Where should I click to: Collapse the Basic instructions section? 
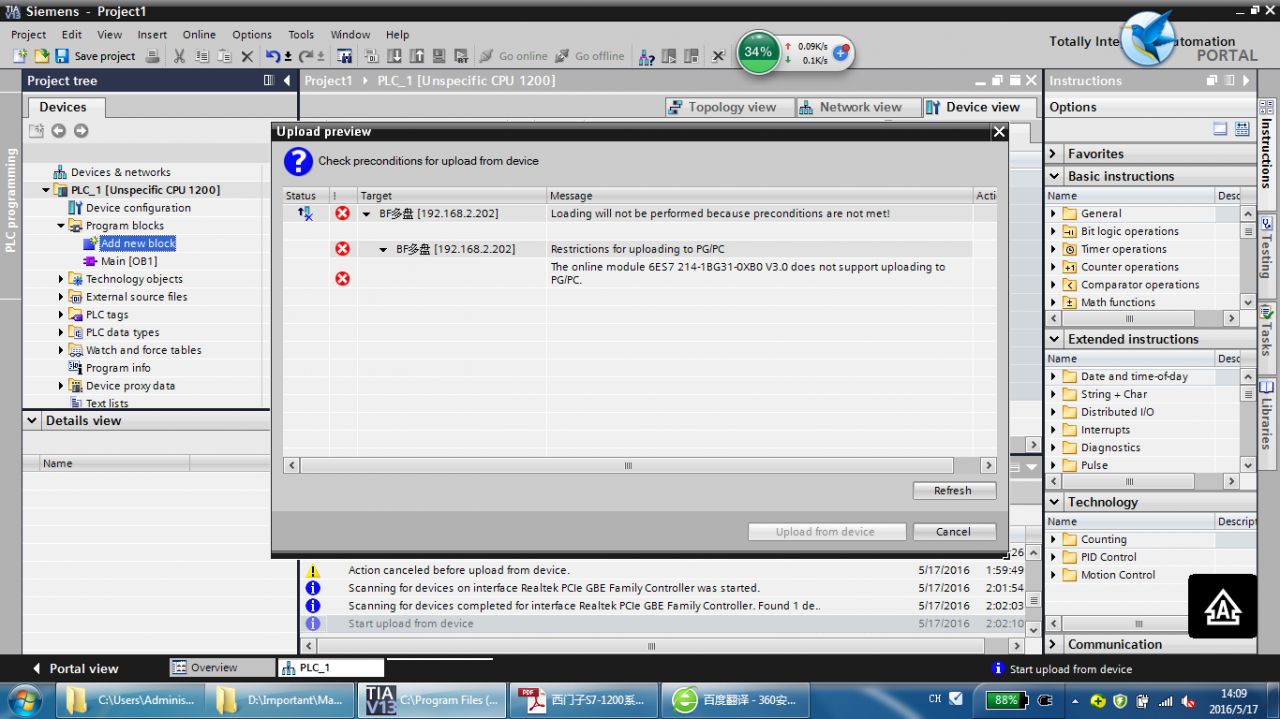point(1053,176)
